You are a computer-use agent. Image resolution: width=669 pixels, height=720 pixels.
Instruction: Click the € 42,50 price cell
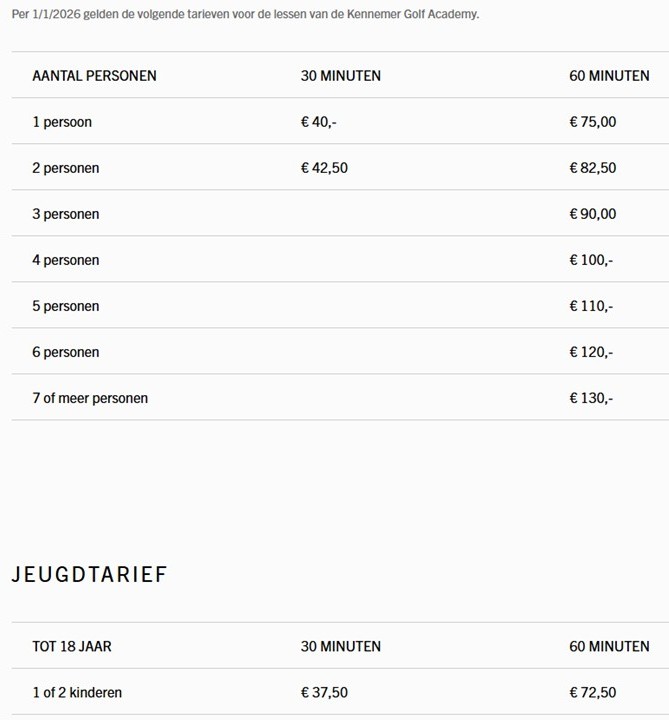[324, 168]
